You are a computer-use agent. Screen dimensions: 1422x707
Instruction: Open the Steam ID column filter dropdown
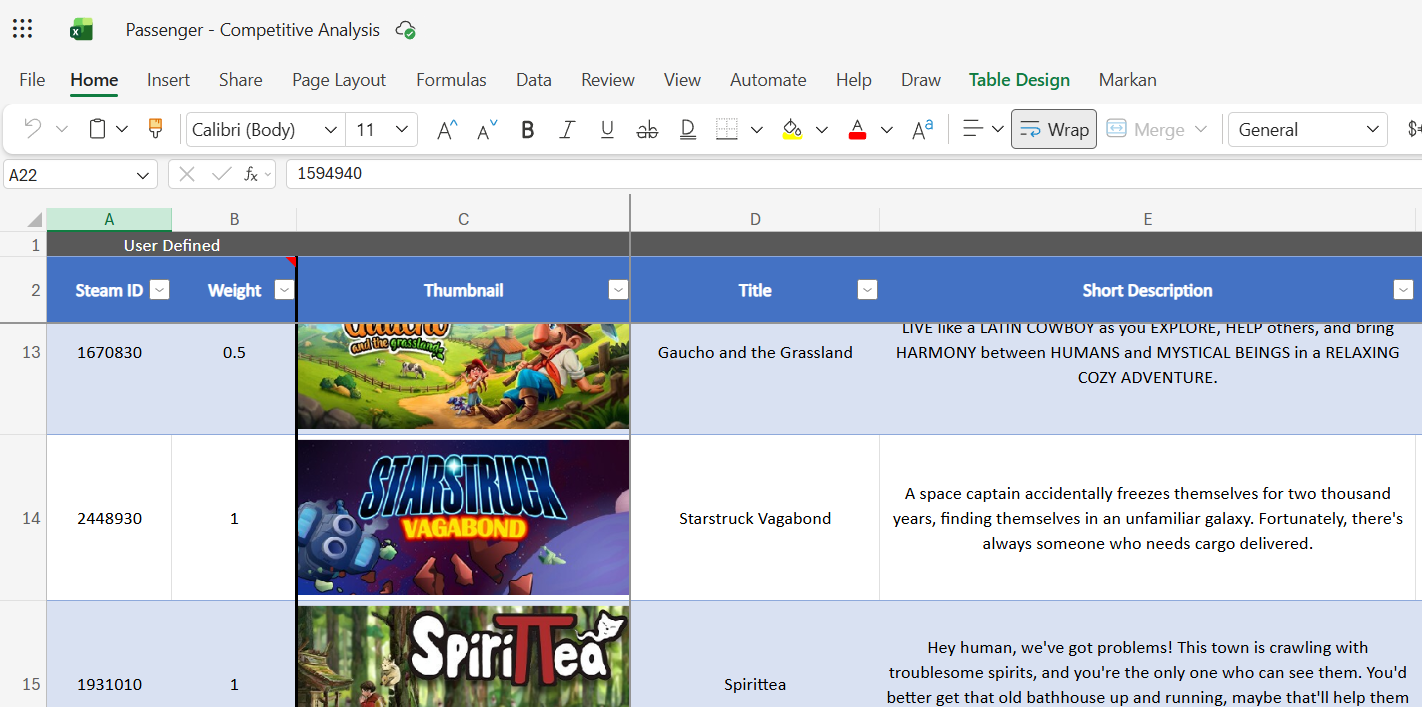pos(159,290)
